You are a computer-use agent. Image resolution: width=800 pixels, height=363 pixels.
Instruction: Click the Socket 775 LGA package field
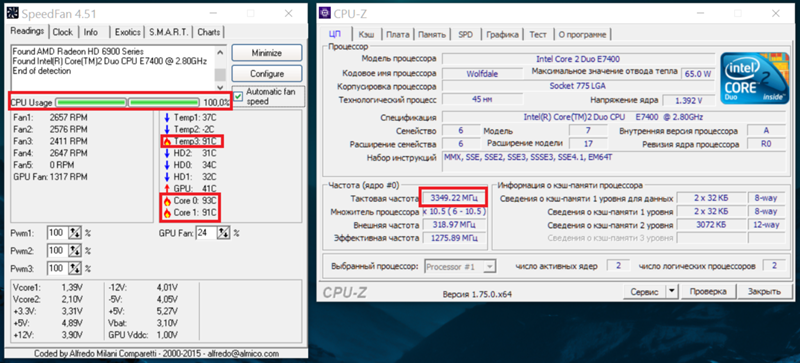pos(577,86)
